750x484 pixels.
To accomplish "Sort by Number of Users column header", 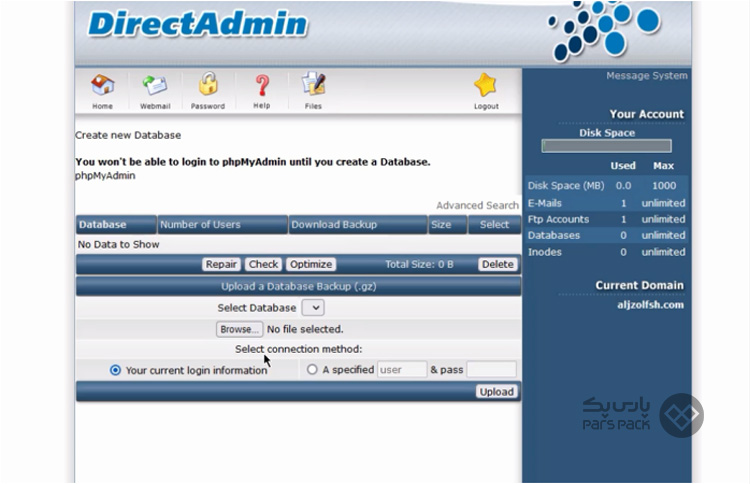I will coord(222,225).
